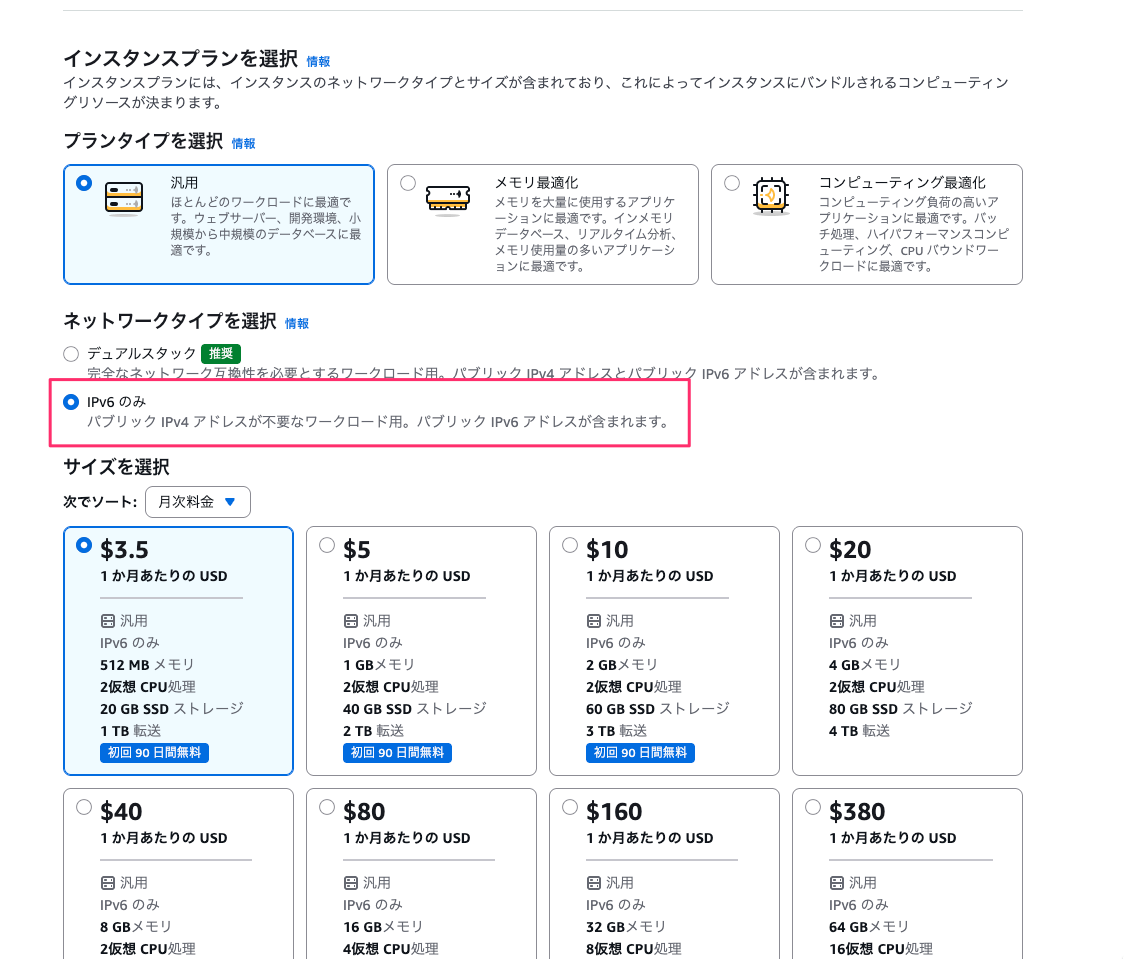Open the 月次料金 sort dropdown
The height and width of the screenshot is (959, 1124).
[x=198, y=502]
